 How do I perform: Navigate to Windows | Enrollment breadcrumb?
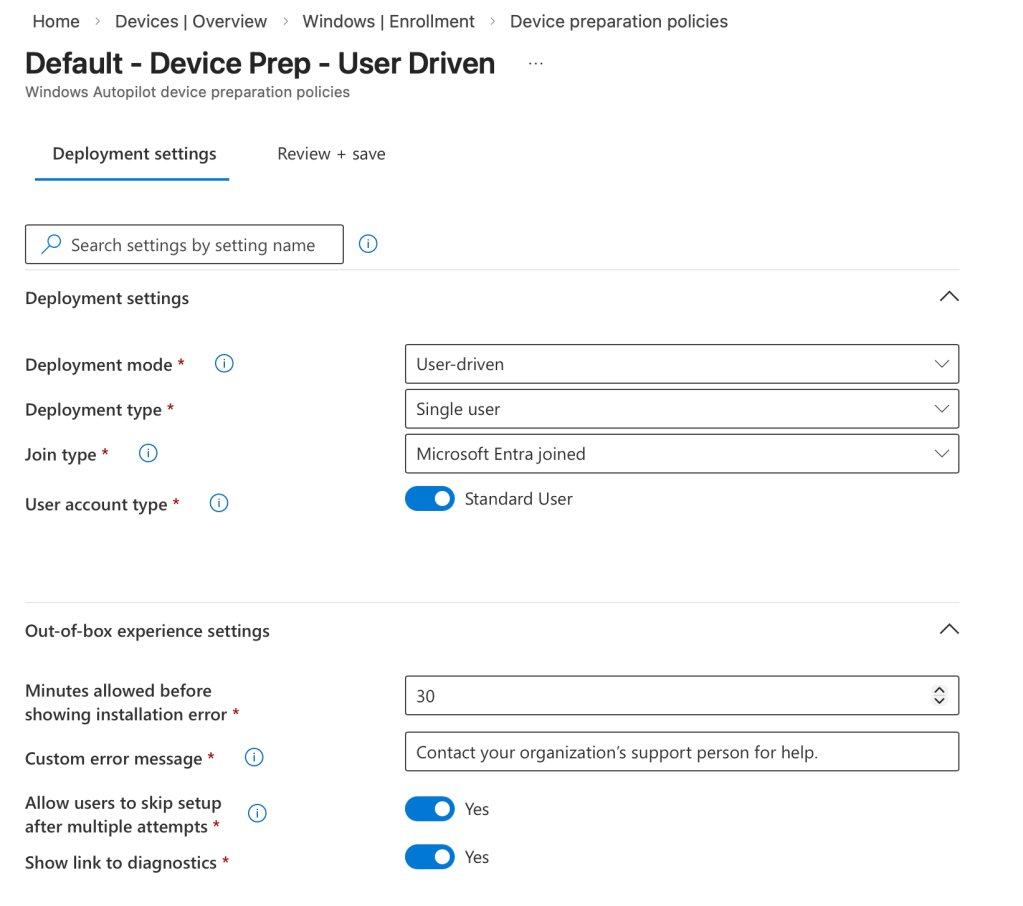[388, 21]
